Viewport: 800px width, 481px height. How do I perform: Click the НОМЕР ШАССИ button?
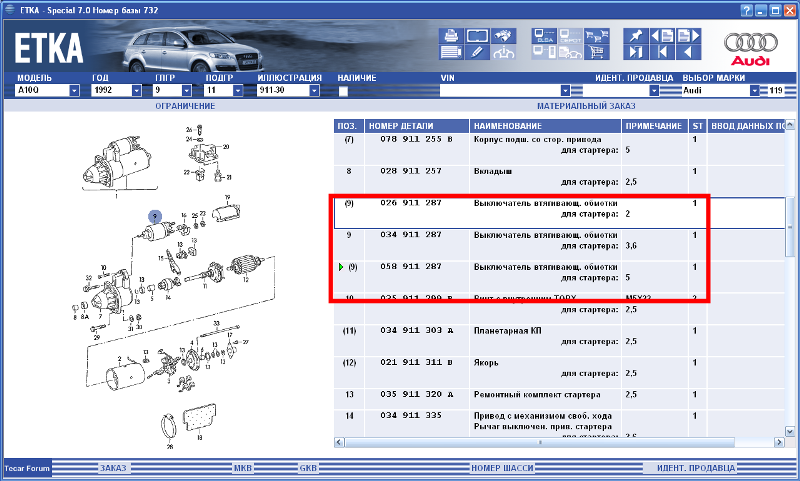[x=503, y=468]
